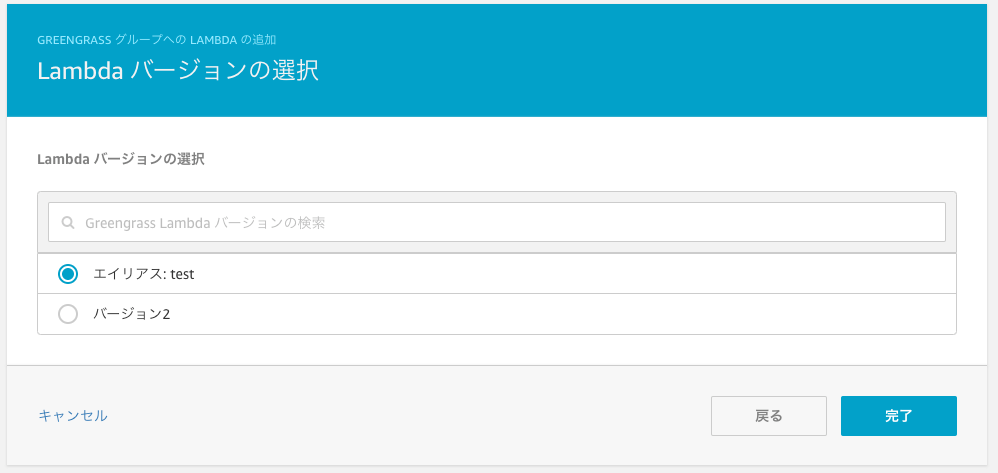Click the magnifying glass search icon
Screen dimensions: 998x473
(x=68, y=223)
